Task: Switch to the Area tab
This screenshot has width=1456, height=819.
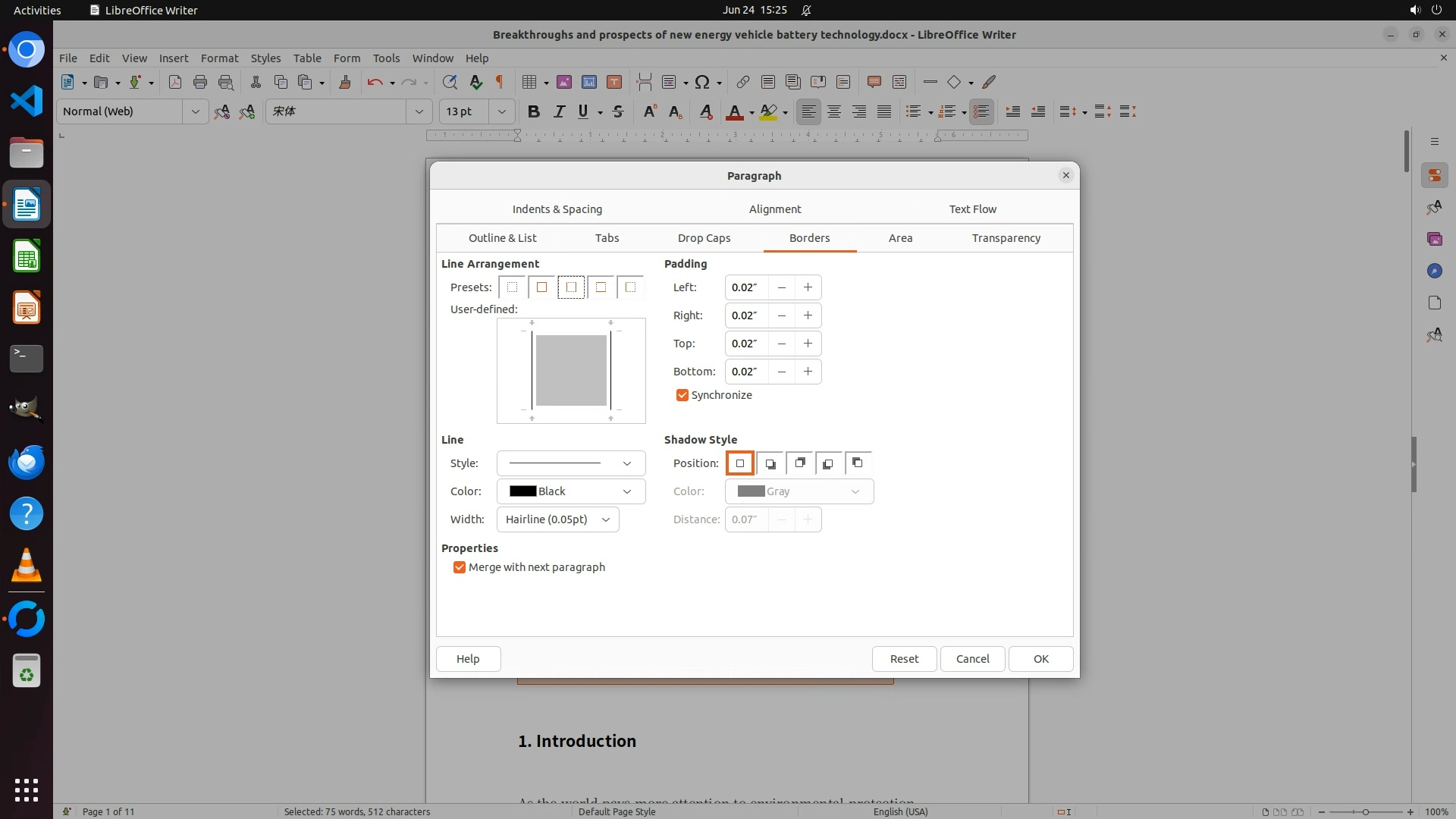Action: (x=900, y=238)
